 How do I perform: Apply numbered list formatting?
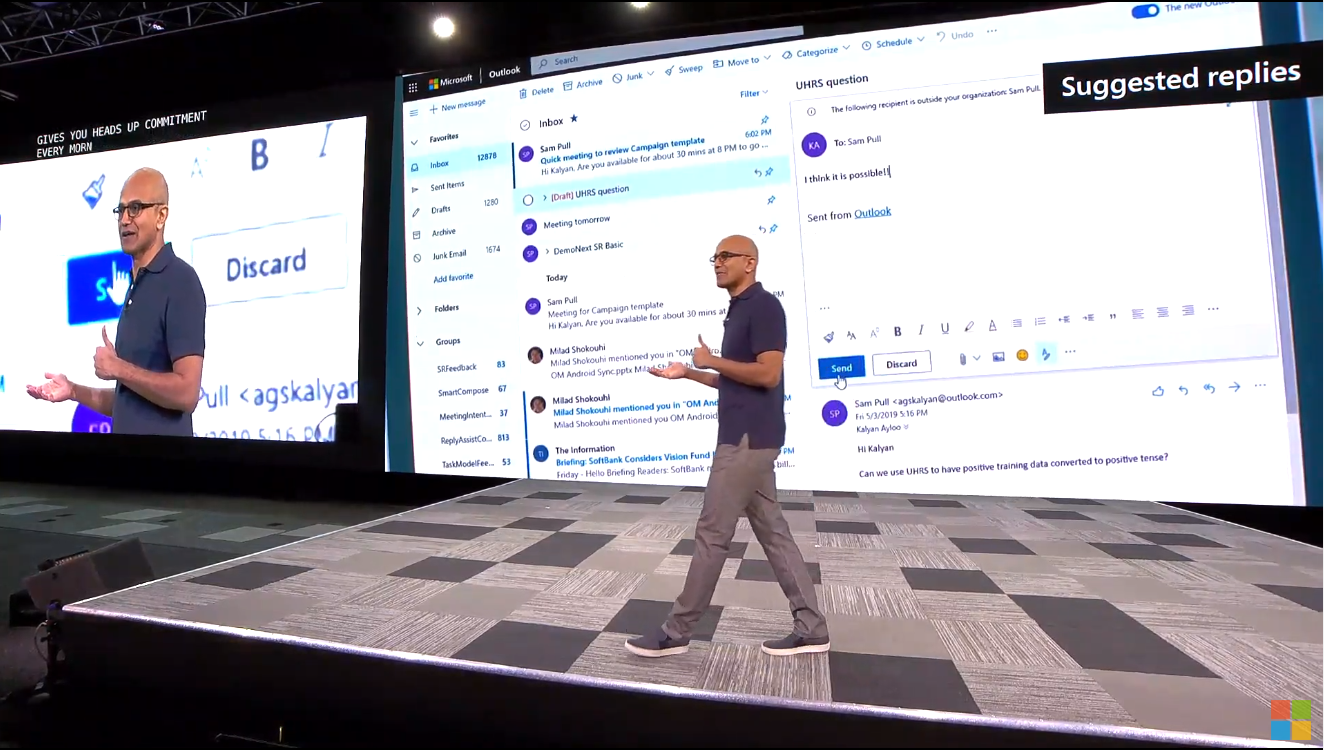tap(1040, 321)
